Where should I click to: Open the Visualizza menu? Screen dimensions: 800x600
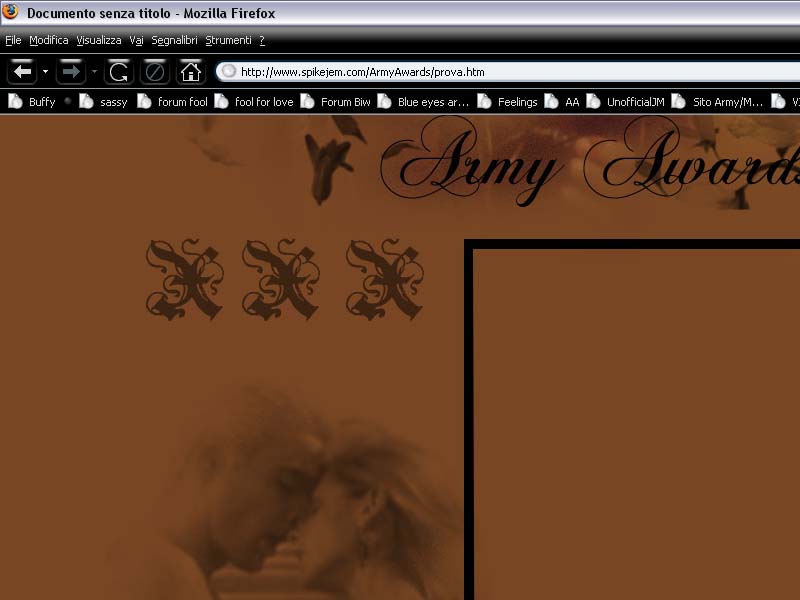tap(99, 40)
